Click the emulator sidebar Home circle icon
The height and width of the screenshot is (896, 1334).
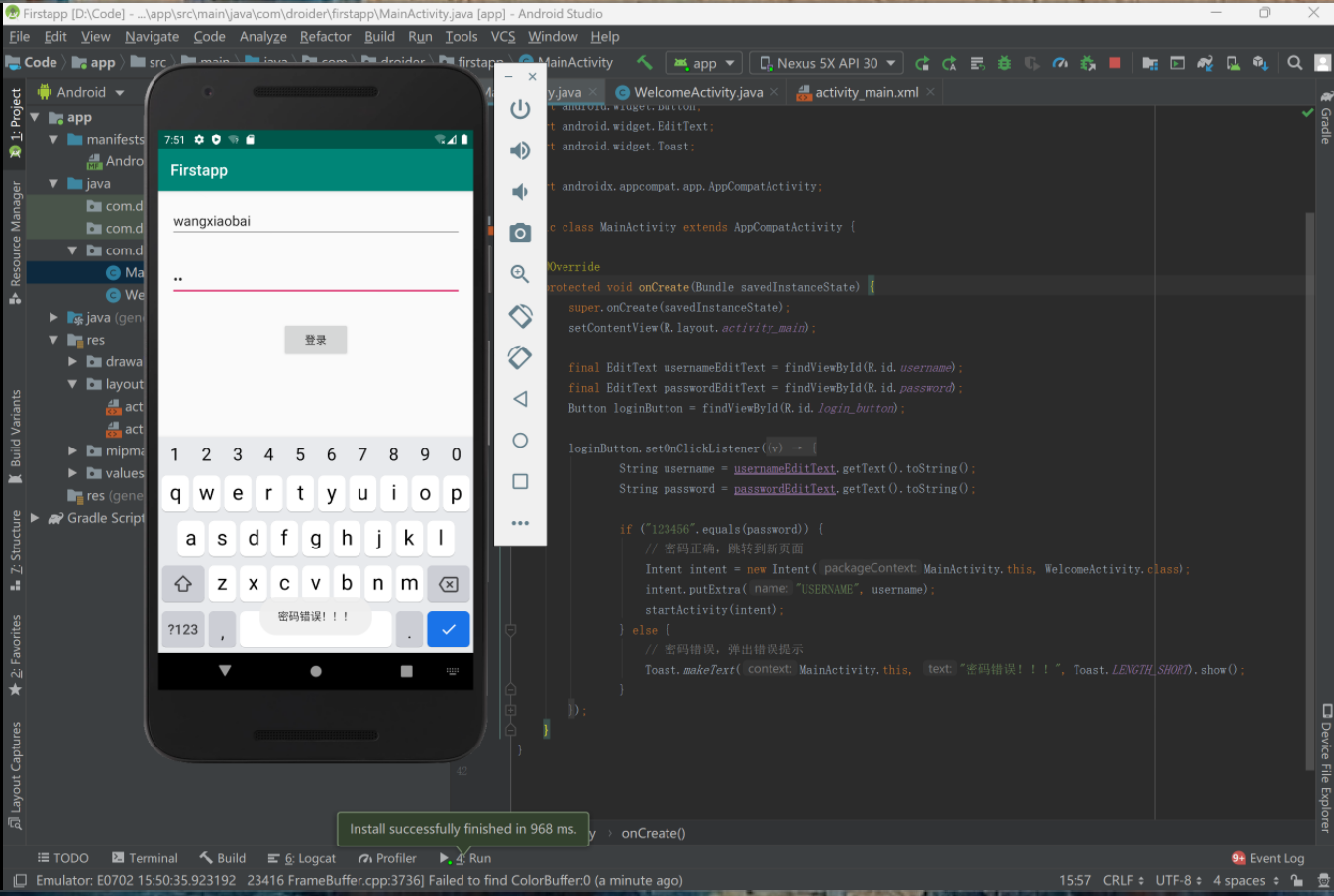click(520, 440)
